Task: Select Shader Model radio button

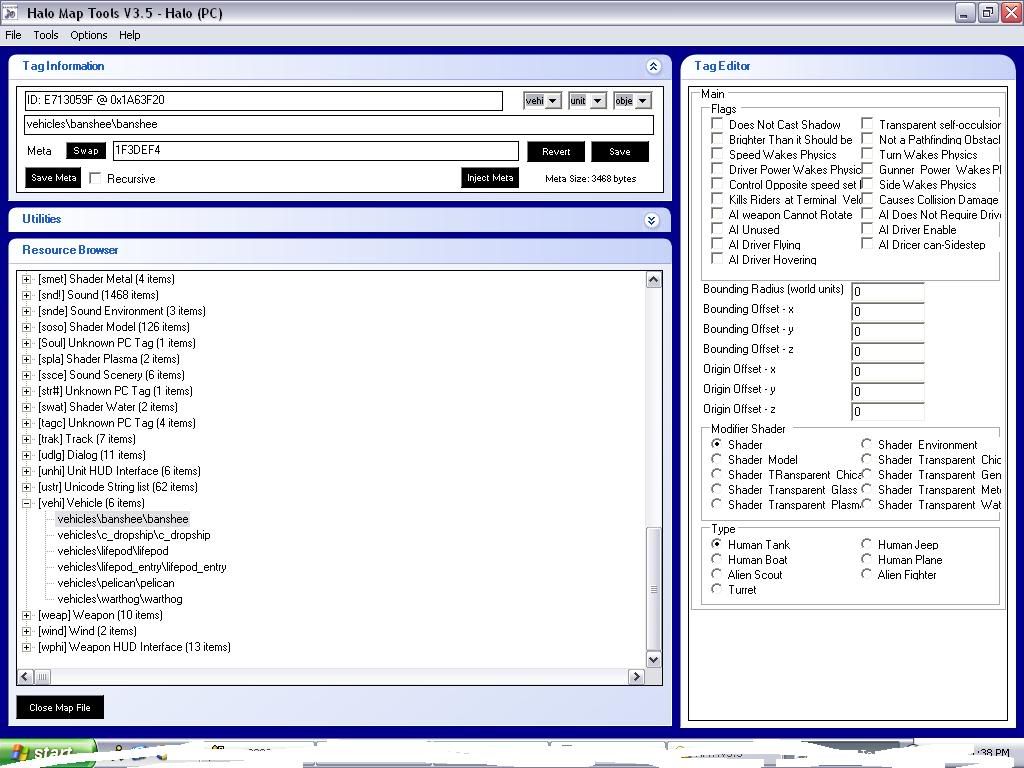Action: point(716,459)
